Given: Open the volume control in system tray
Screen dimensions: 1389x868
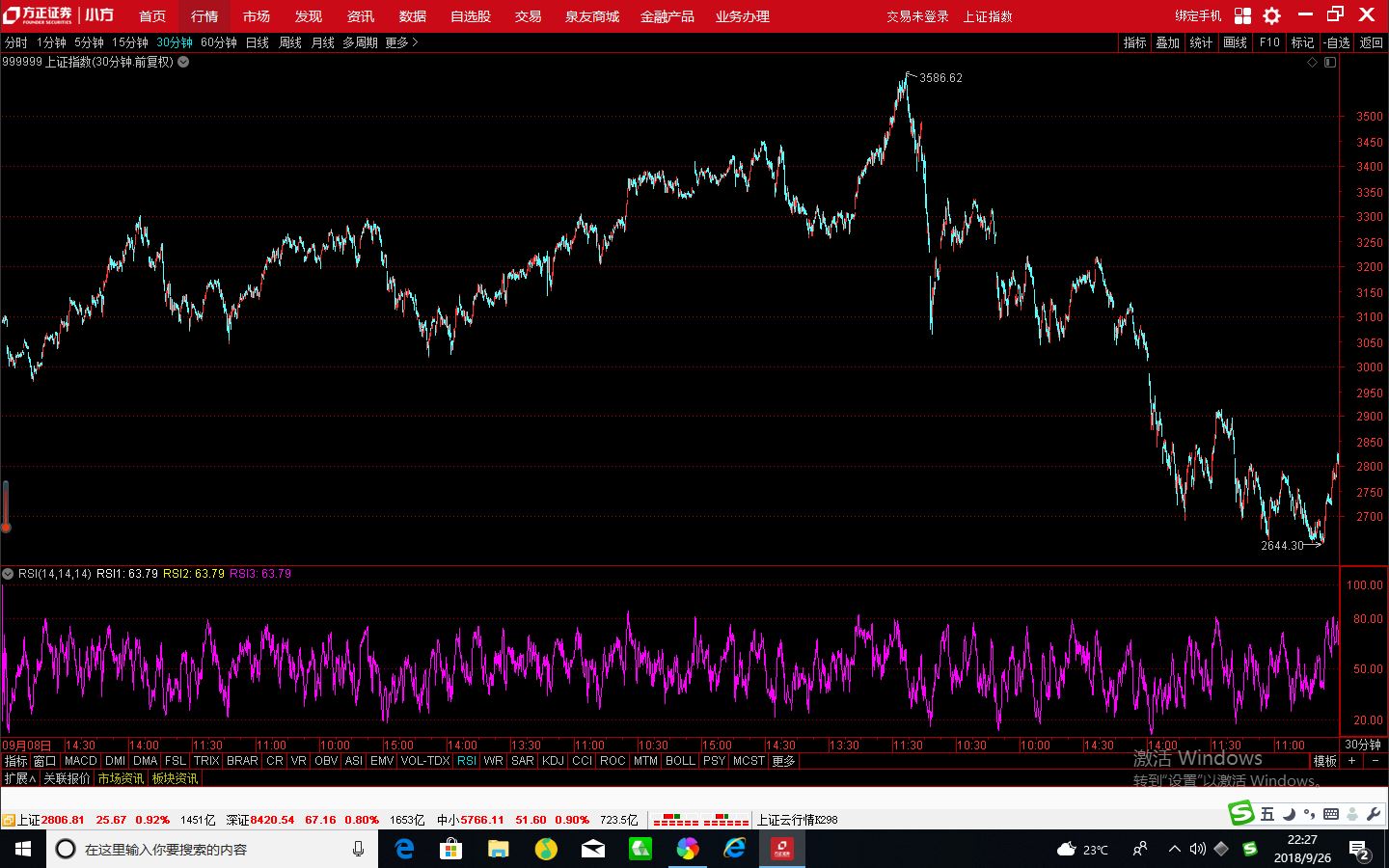Looking at the screenshot, I should [x=1198, y=850].
